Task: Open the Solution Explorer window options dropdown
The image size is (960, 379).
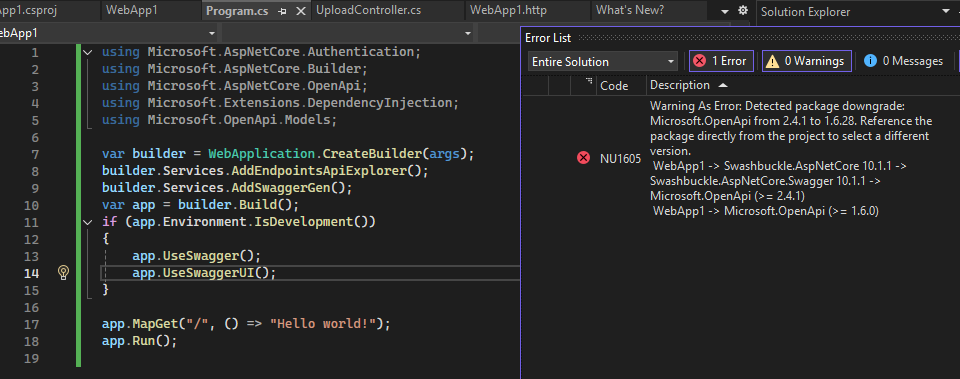Action: pyautogui.click(x=947, y=11)
